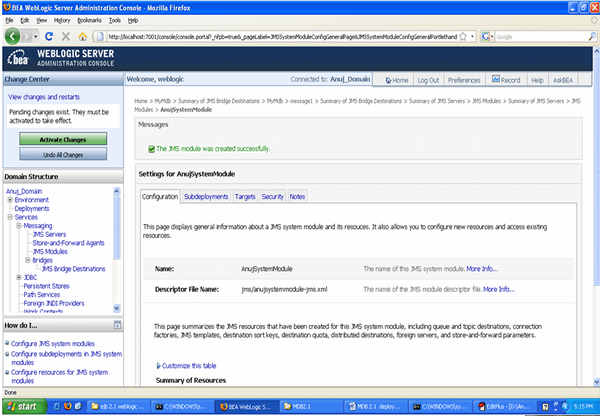
Task: Switch to the Targets tab
Action: pos(245,196)
